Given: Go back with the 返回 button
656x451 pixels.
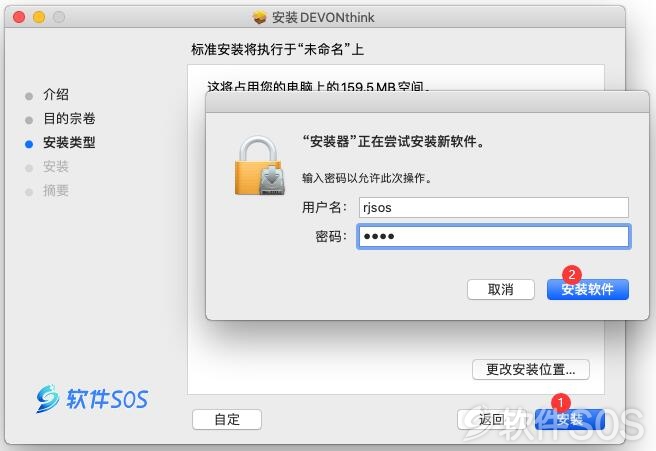Looking at the screenshot, I should pyautogui.click(x=492, y=419).
